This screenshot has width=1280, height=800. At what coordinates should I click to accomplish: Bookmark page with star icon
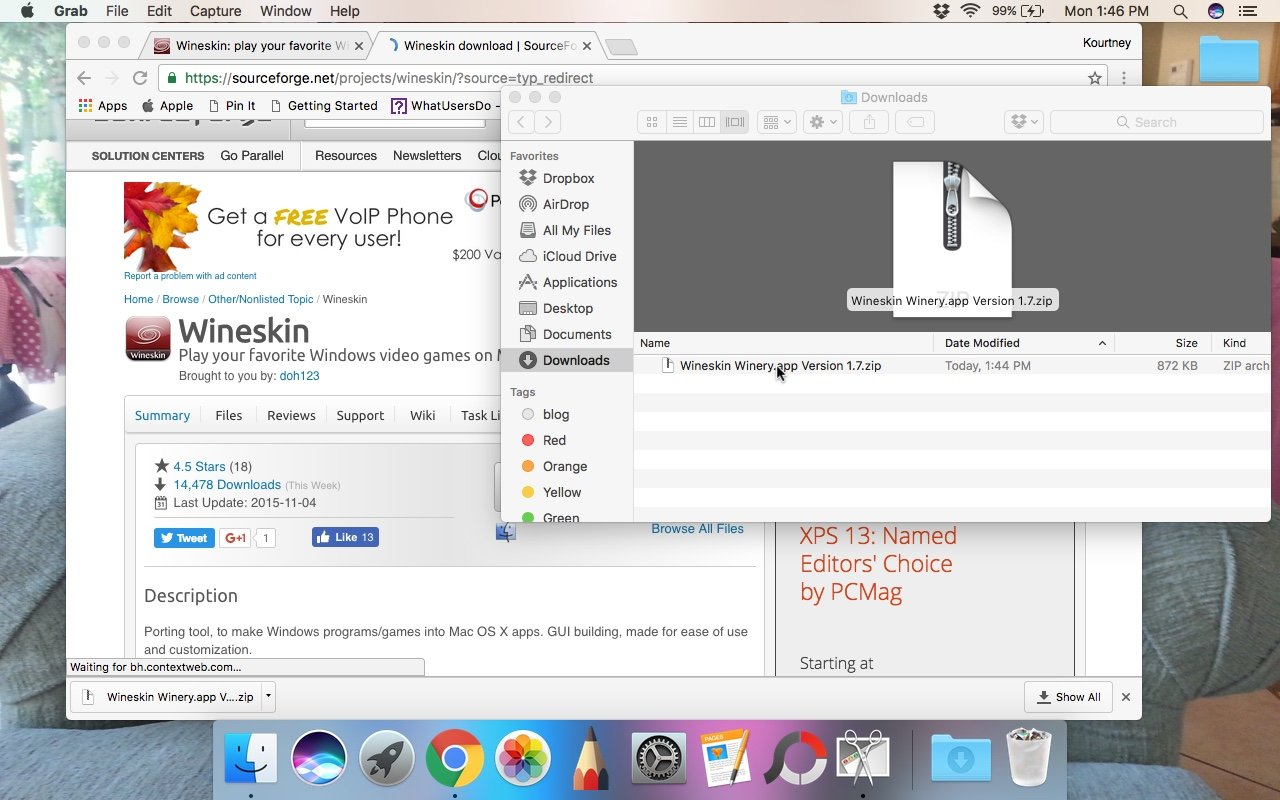(1095, 78)
